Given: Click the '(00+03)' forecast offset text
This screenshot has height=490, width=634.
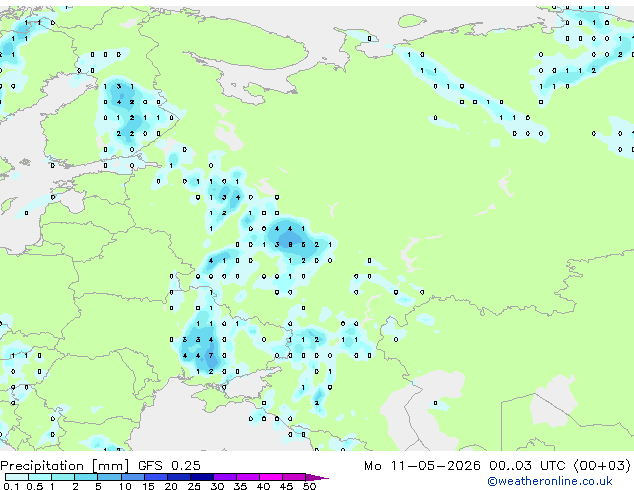Looking at the screenshot, I should 602,466.
